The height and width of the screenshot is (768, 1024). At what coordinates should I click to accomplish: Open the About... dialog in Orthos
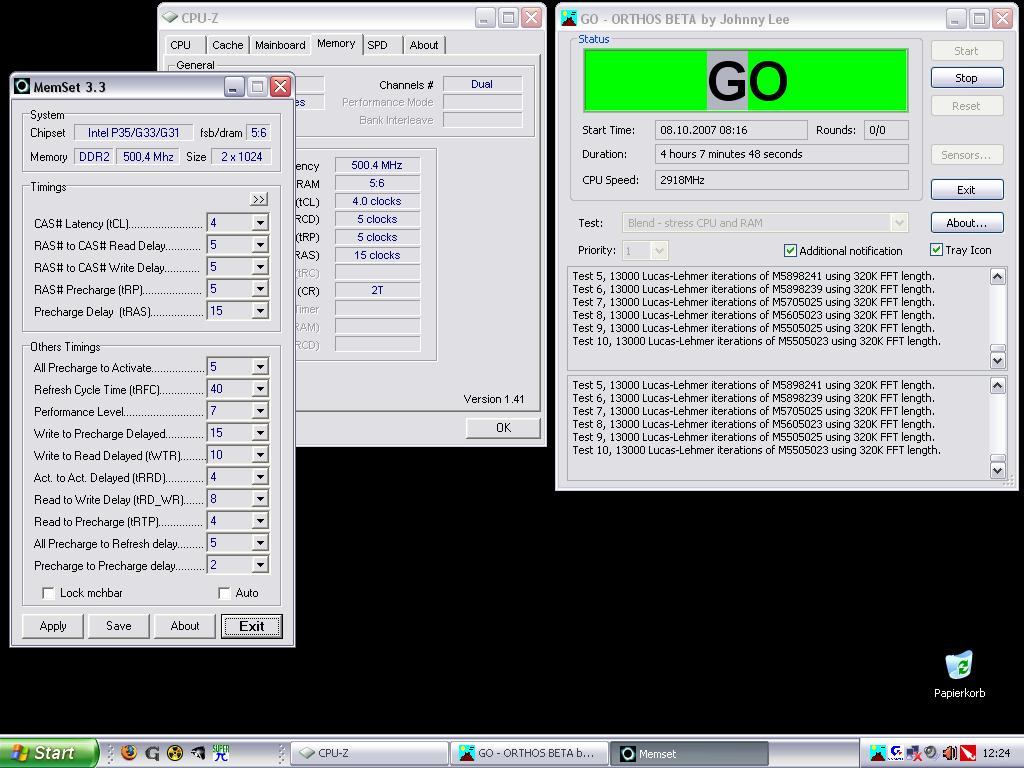967,223
